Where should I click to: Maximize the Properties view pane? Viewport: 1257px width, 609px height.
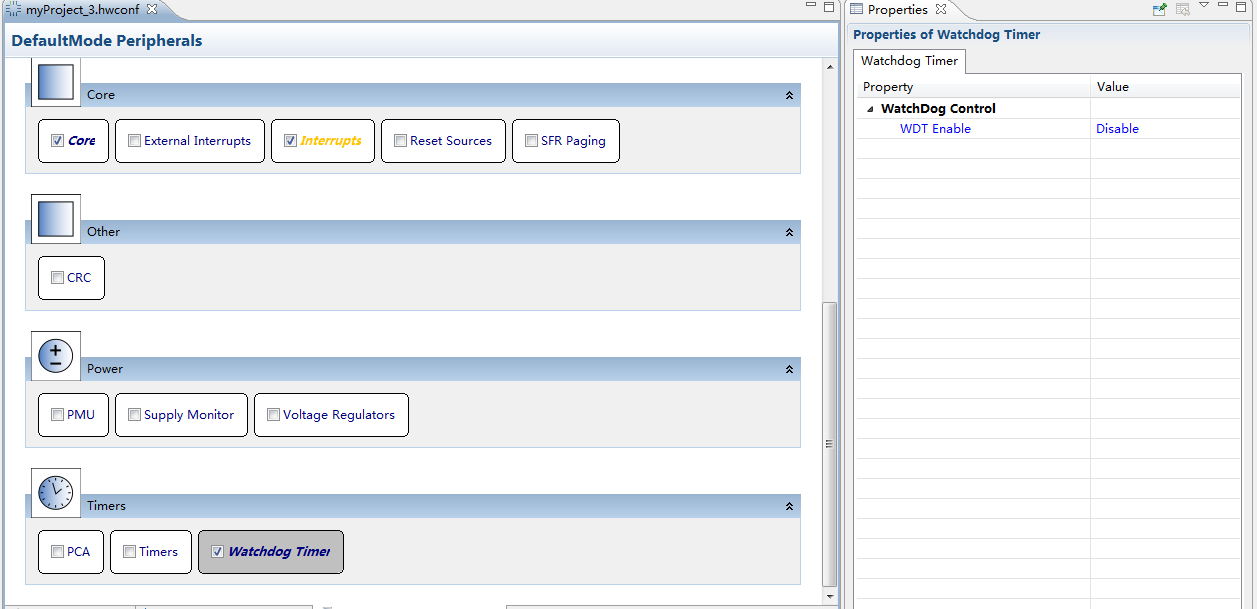pos(1243,6)
